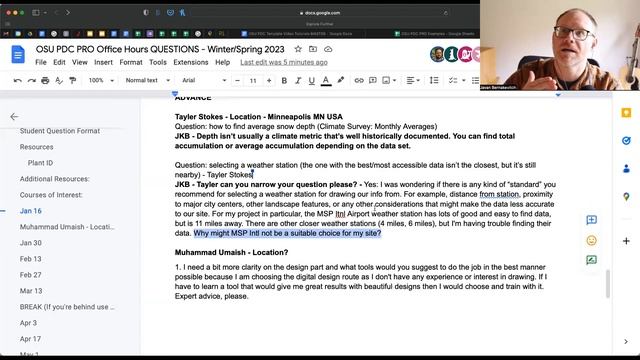This screenshot has height=360, width=640.
Task: Open the insert image dropdown
Action: [x=389, y=80]
